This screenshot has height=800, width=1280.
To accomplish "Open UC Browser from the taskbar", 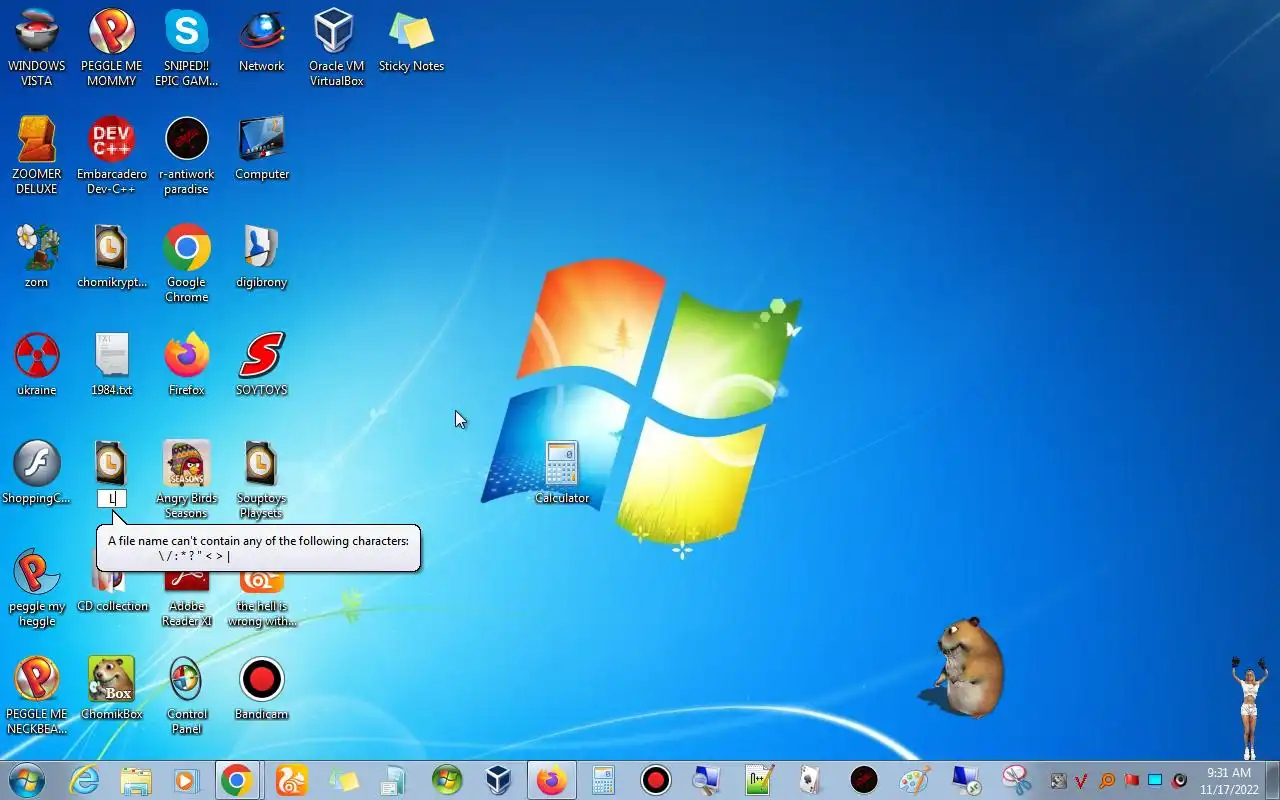I will tap(291, 780).
